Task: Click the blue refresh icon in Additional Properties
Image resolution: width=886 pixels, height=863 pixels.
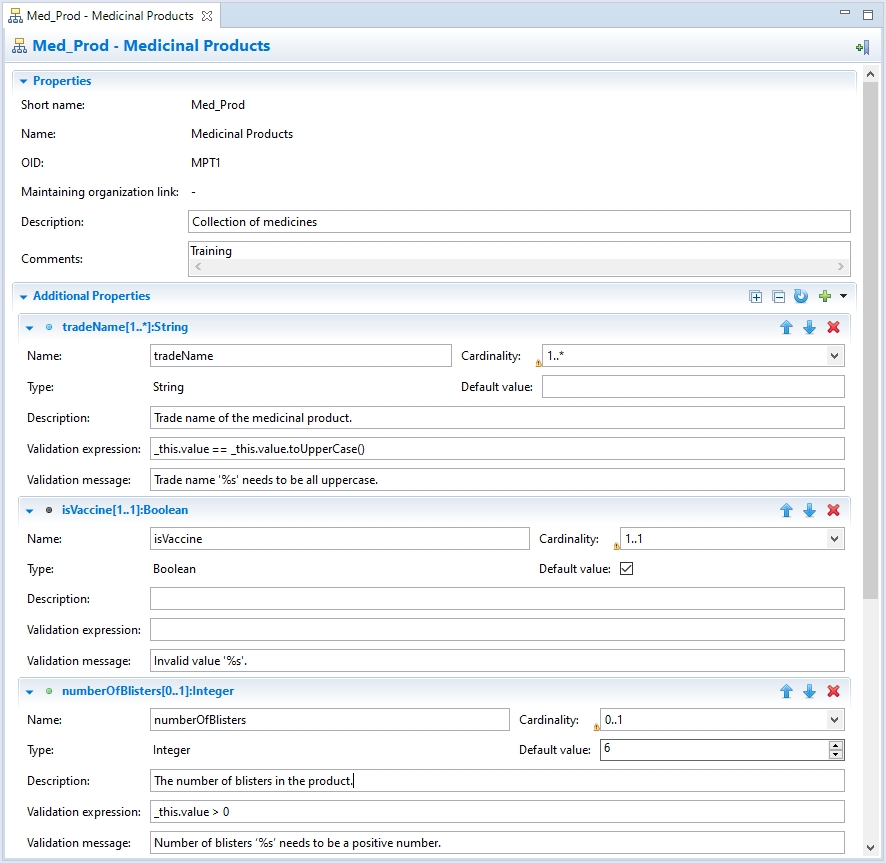Action: [800, 297]
